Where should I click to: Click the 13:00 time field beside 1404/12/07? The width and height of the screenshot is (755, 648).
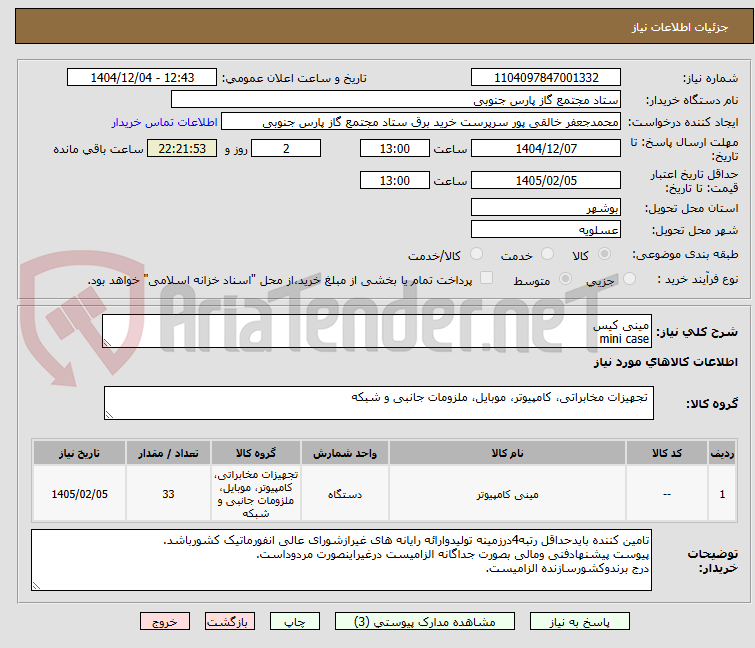tap(395, 148)
